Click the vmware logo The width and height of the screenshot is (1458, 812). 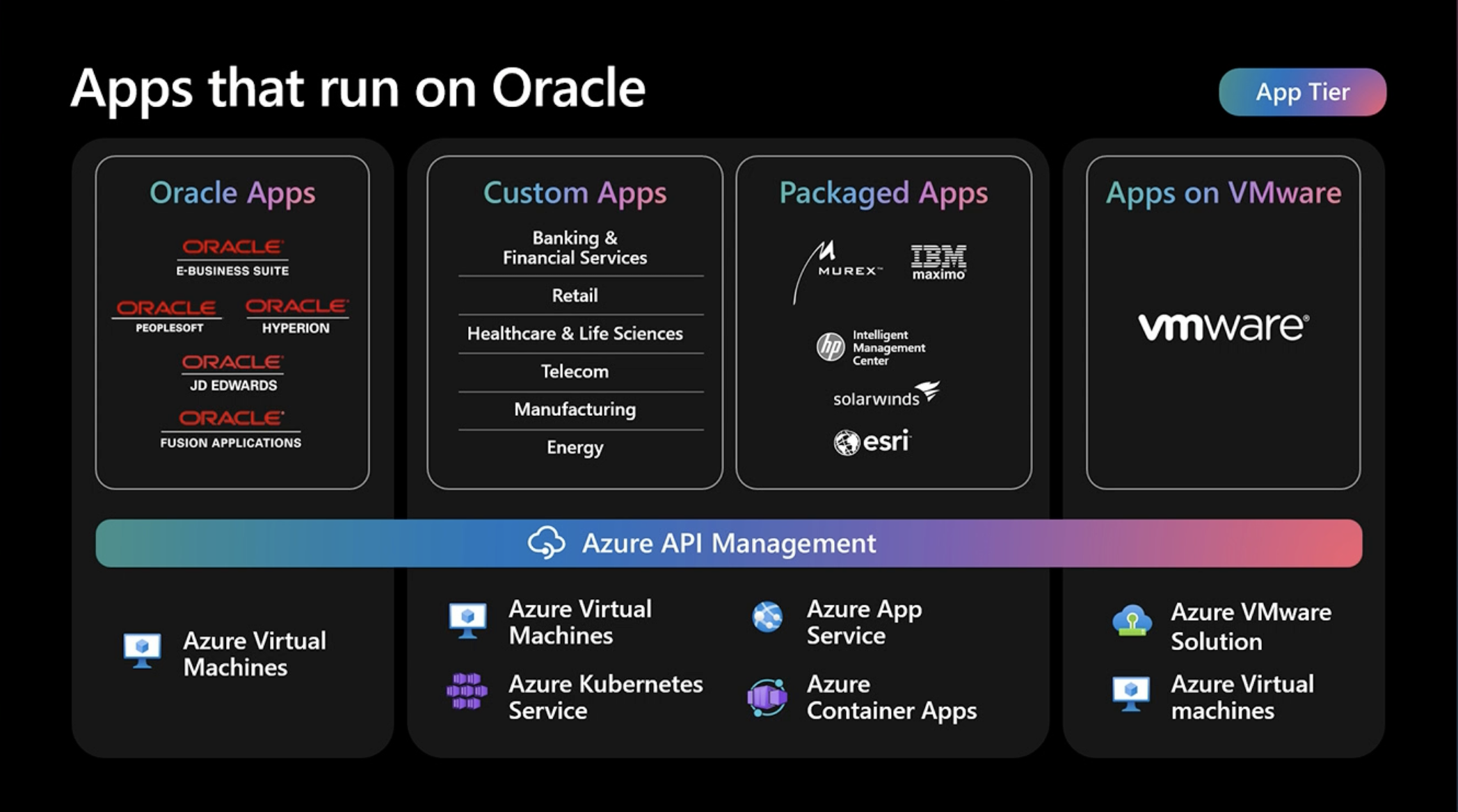tap(1223, 327)
